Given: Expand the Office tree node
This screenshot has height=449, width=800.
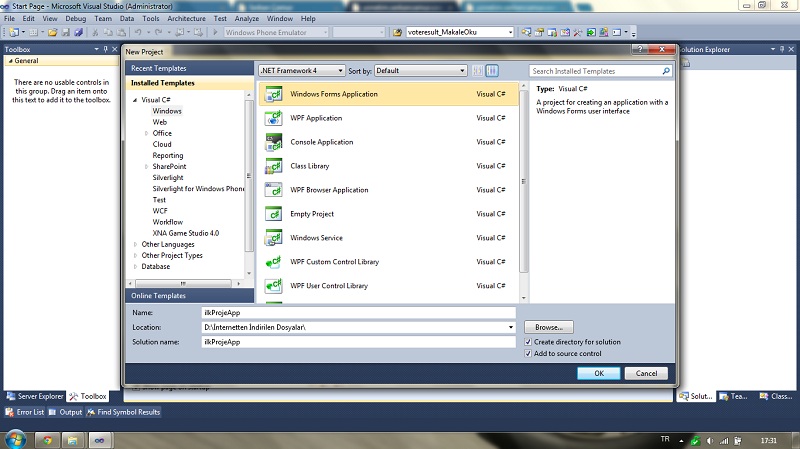Looking at the screenshot, I should coord(146,133).
